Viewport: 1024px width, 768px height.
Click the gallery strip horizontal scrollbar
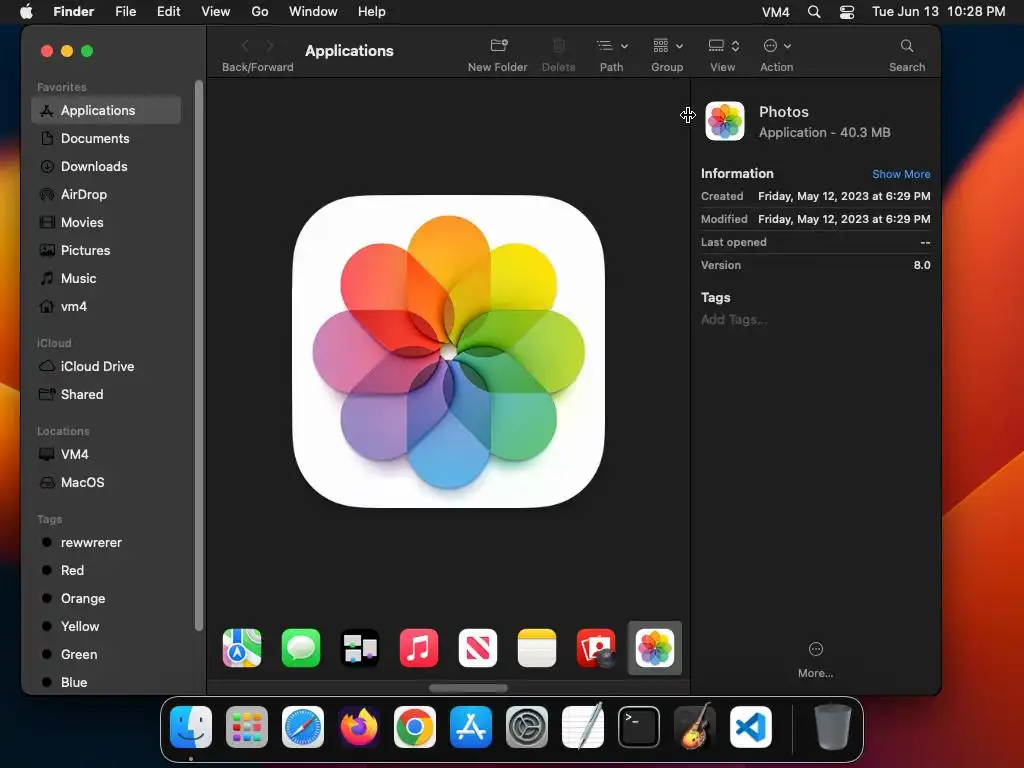468,688
